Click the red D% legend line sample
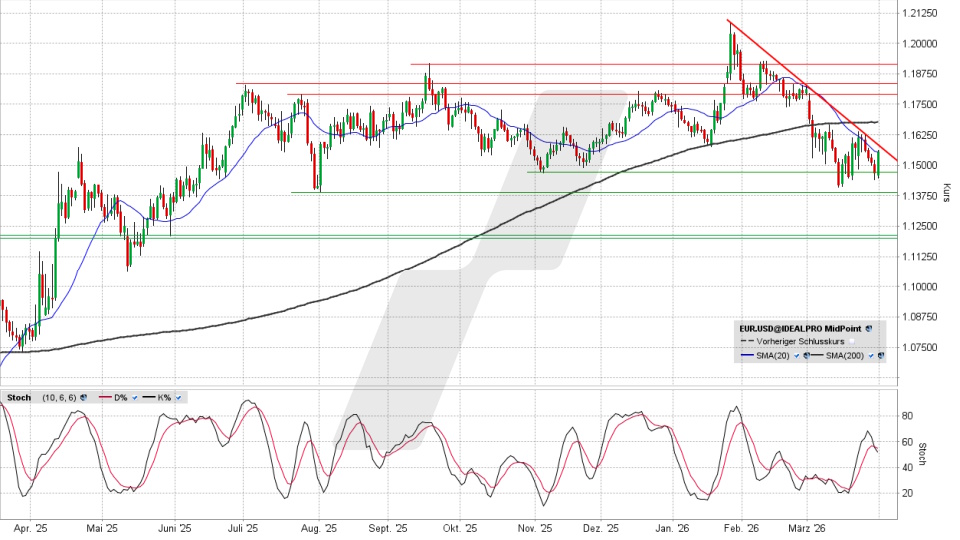The height and width of the screenshot is (540, 960). pyautogui.click(x=103, y=397)
